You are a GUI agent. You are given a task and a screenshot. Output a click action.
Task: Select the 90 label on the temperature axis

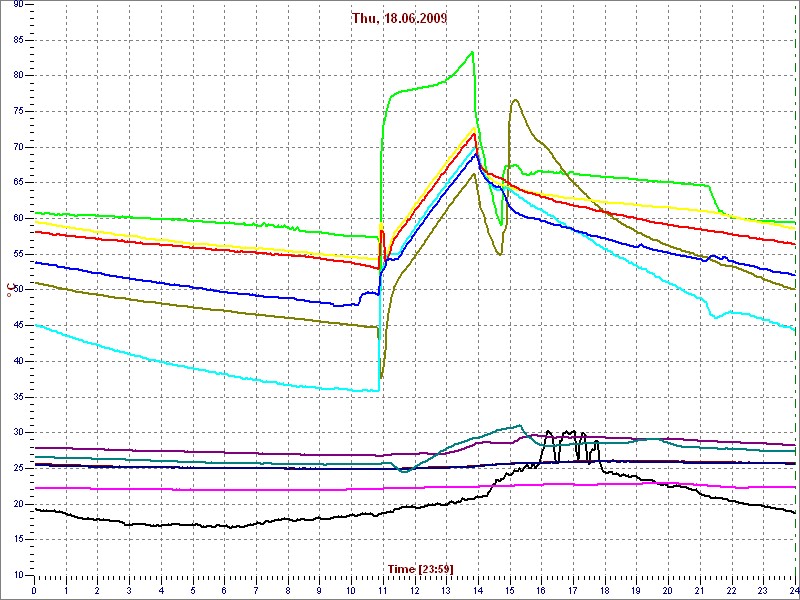pyautogui.click(x=17, y=5)
